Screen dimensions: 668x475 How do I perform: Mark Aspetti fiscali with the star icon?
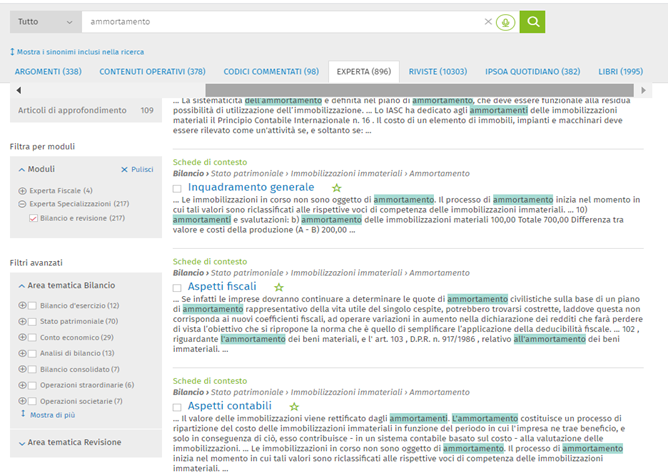pos(278,287)
